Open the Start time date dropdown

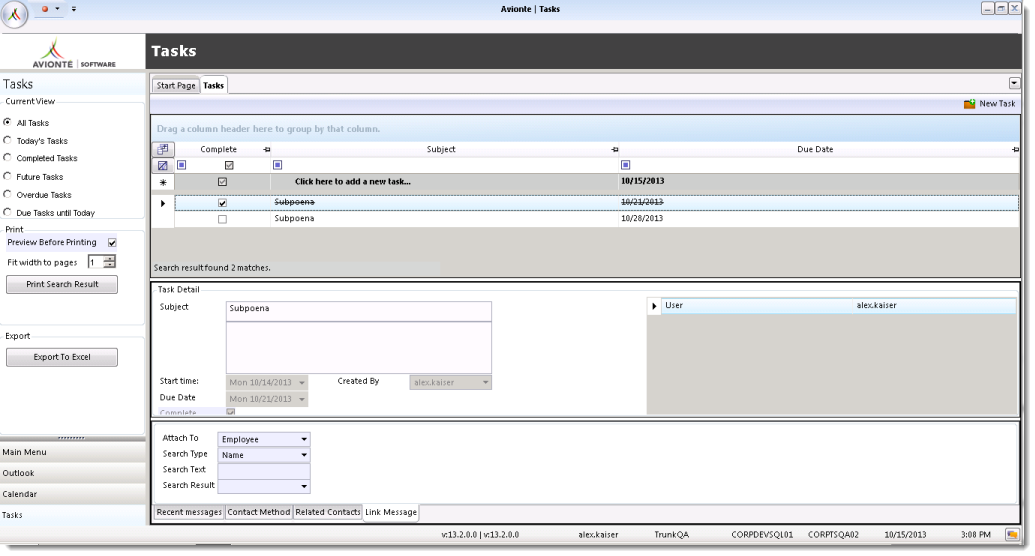302,382
